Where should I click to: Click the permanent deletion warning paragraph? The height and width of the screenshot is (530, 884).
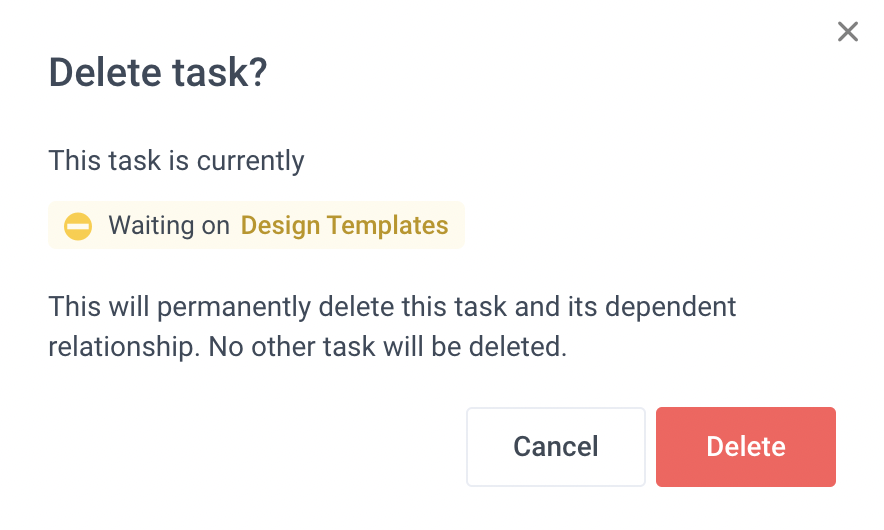392,326
